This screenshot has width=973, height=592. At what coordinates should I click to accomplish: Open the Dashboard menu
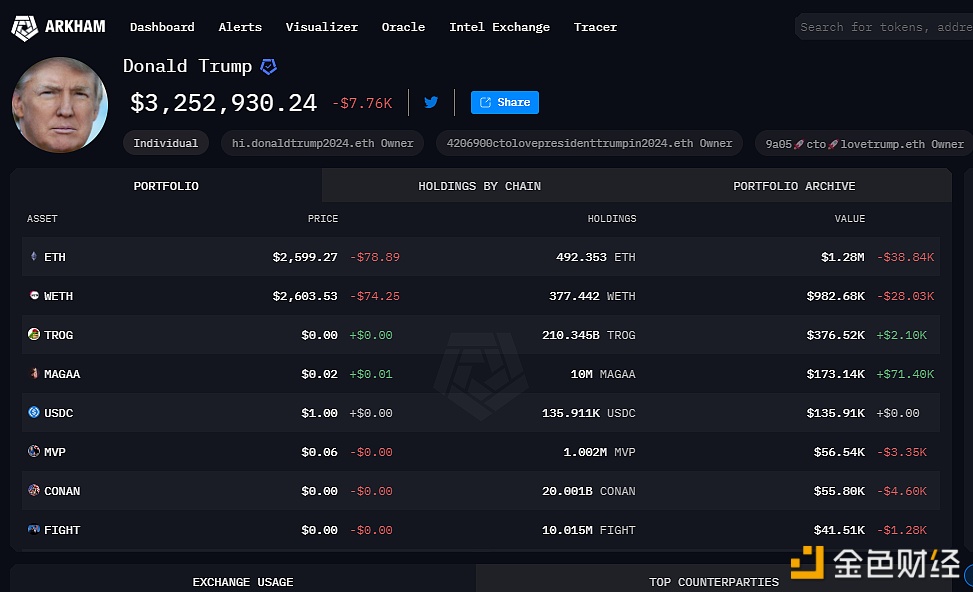(162, 27)
